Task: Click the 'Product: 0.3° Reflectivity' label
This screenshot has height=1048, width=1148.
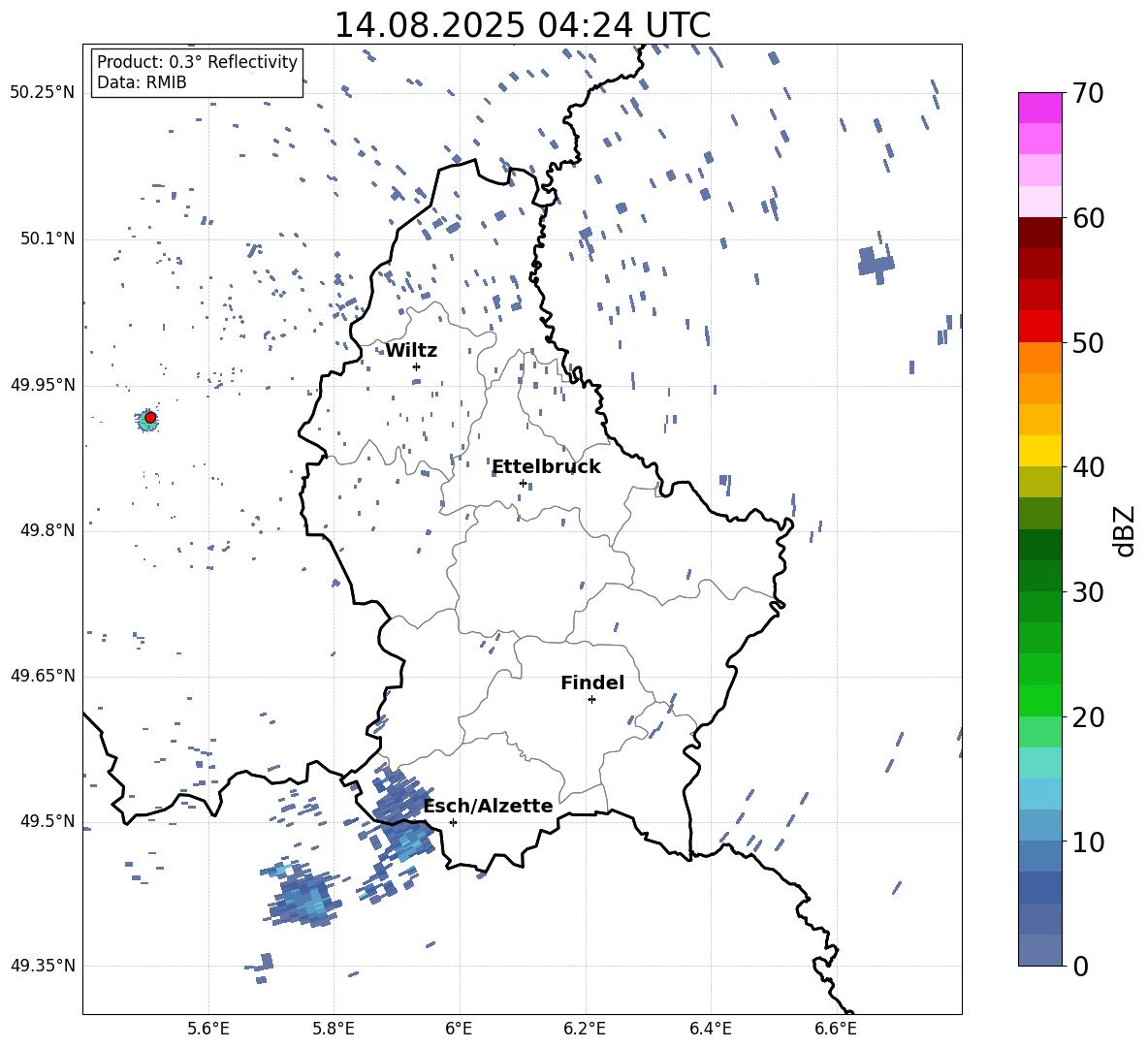Action: pos(197,61)
